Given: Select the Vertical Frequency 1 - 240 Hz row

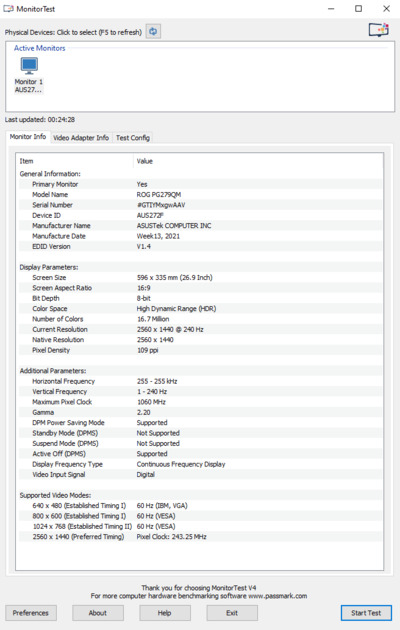Looking at the screenshot, I should click(x=200, y=392).
